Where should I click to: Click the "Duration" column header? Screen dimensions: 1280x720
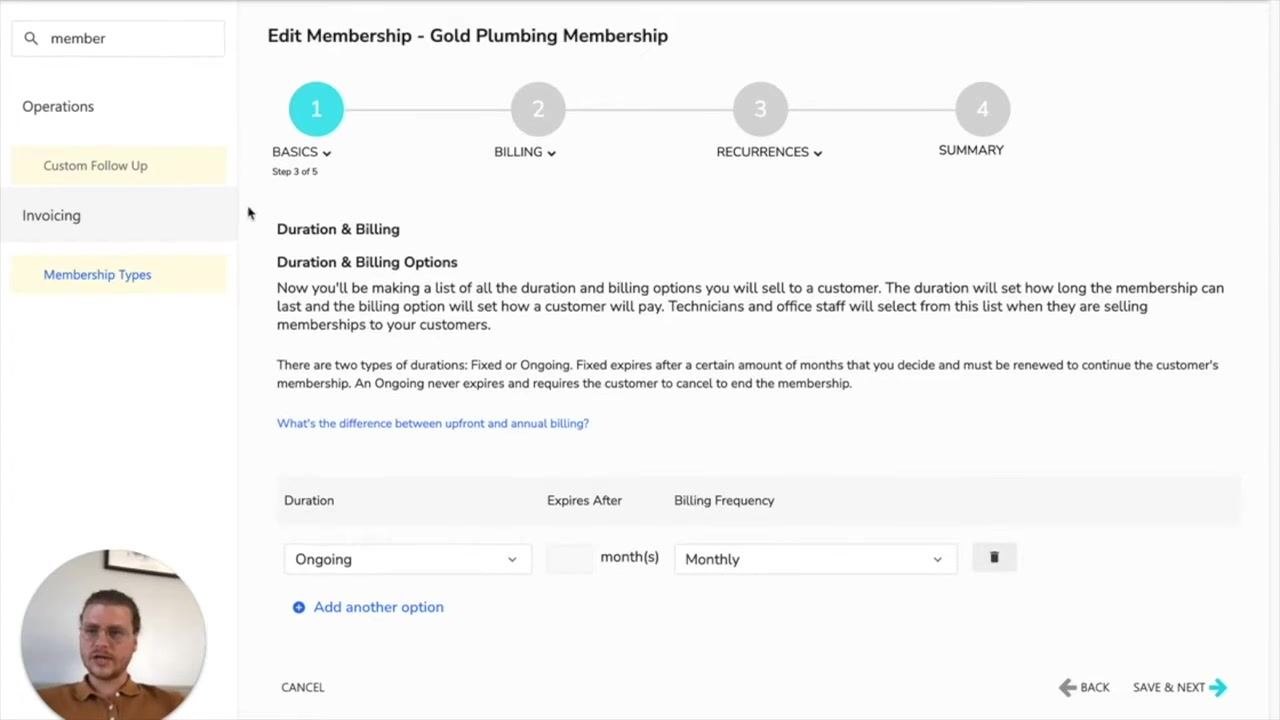click(309, 500)
